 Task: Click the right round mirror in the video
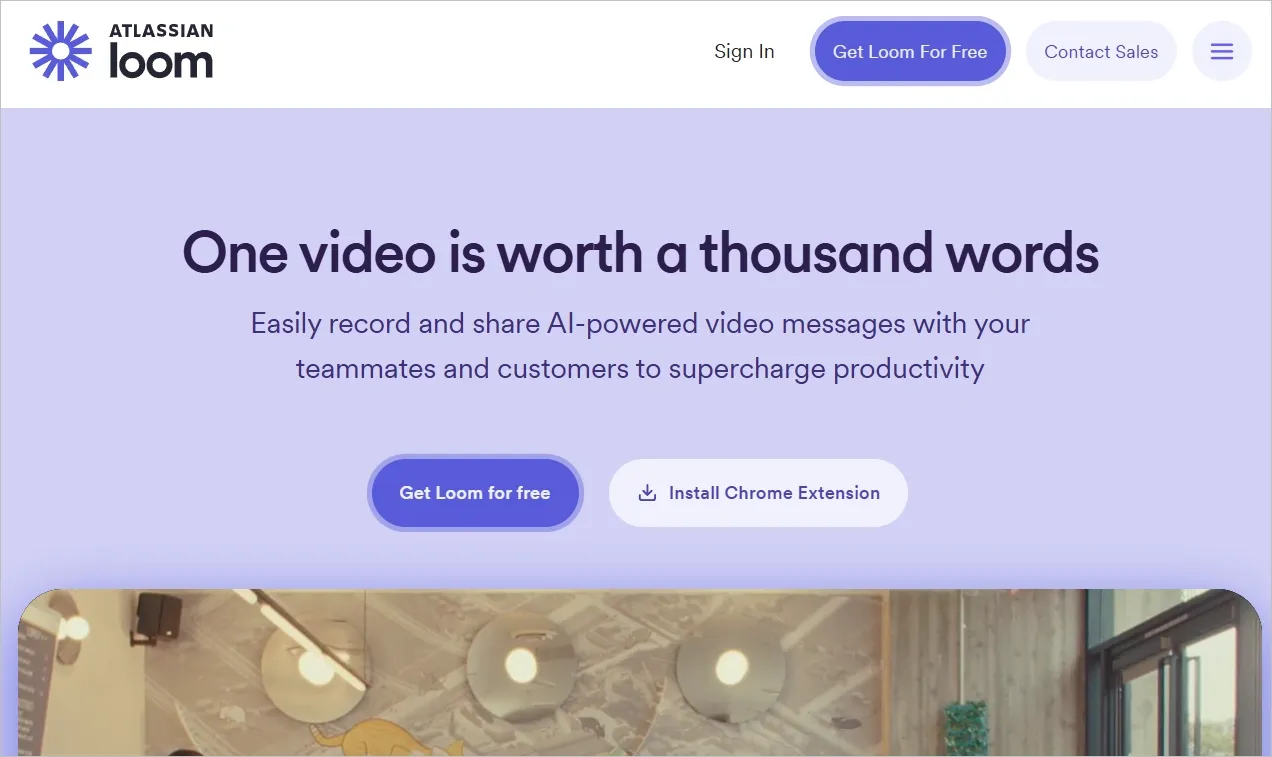point(731,668)
